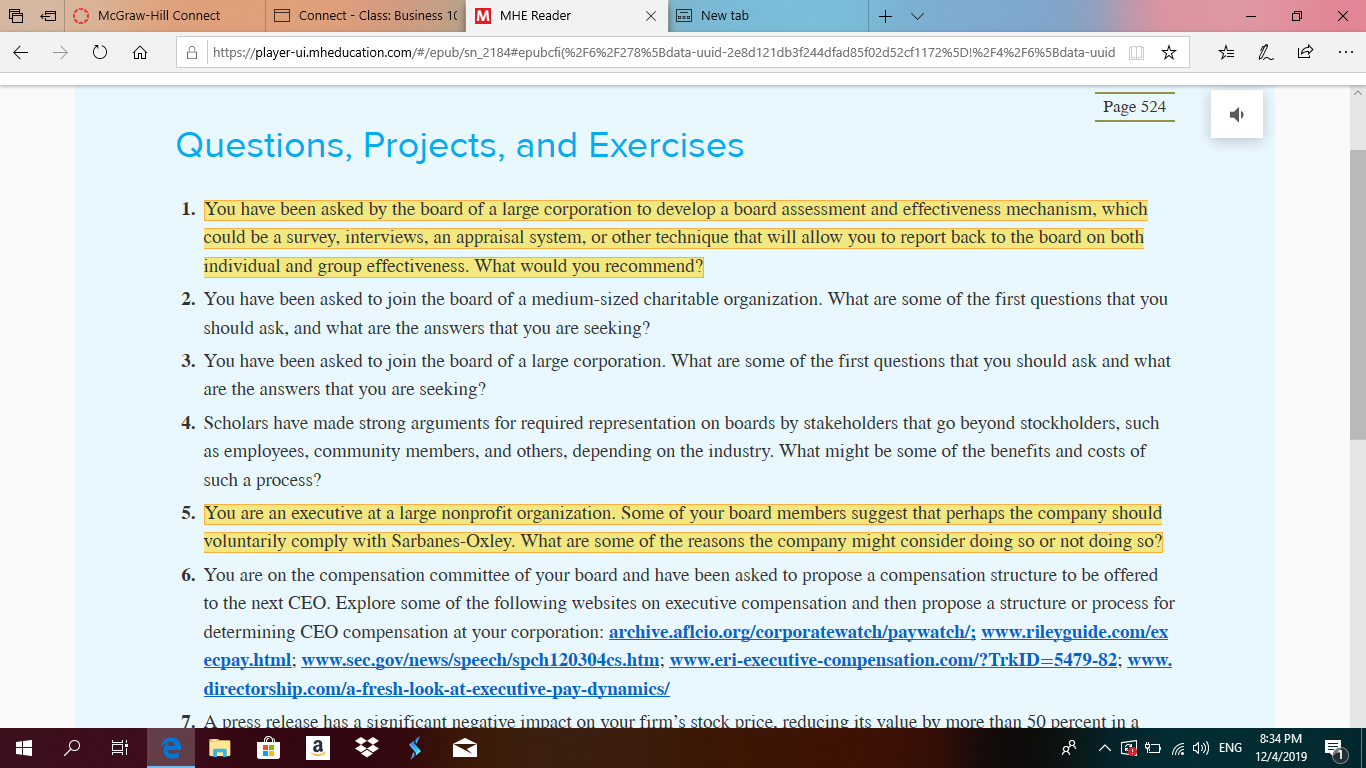
Task: Share this page
Action: click(x=1304, y=52)
